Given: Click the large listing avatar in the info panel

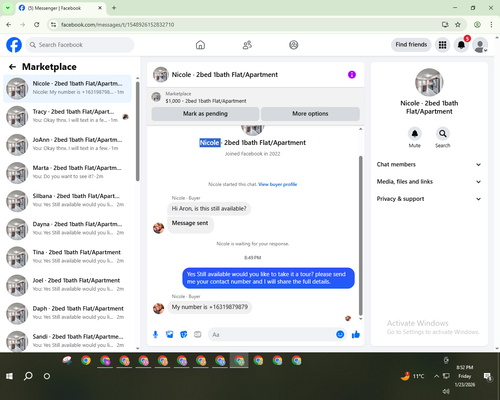Looking at the screenshot, I should pyautogui.click(x=429, y=82).
